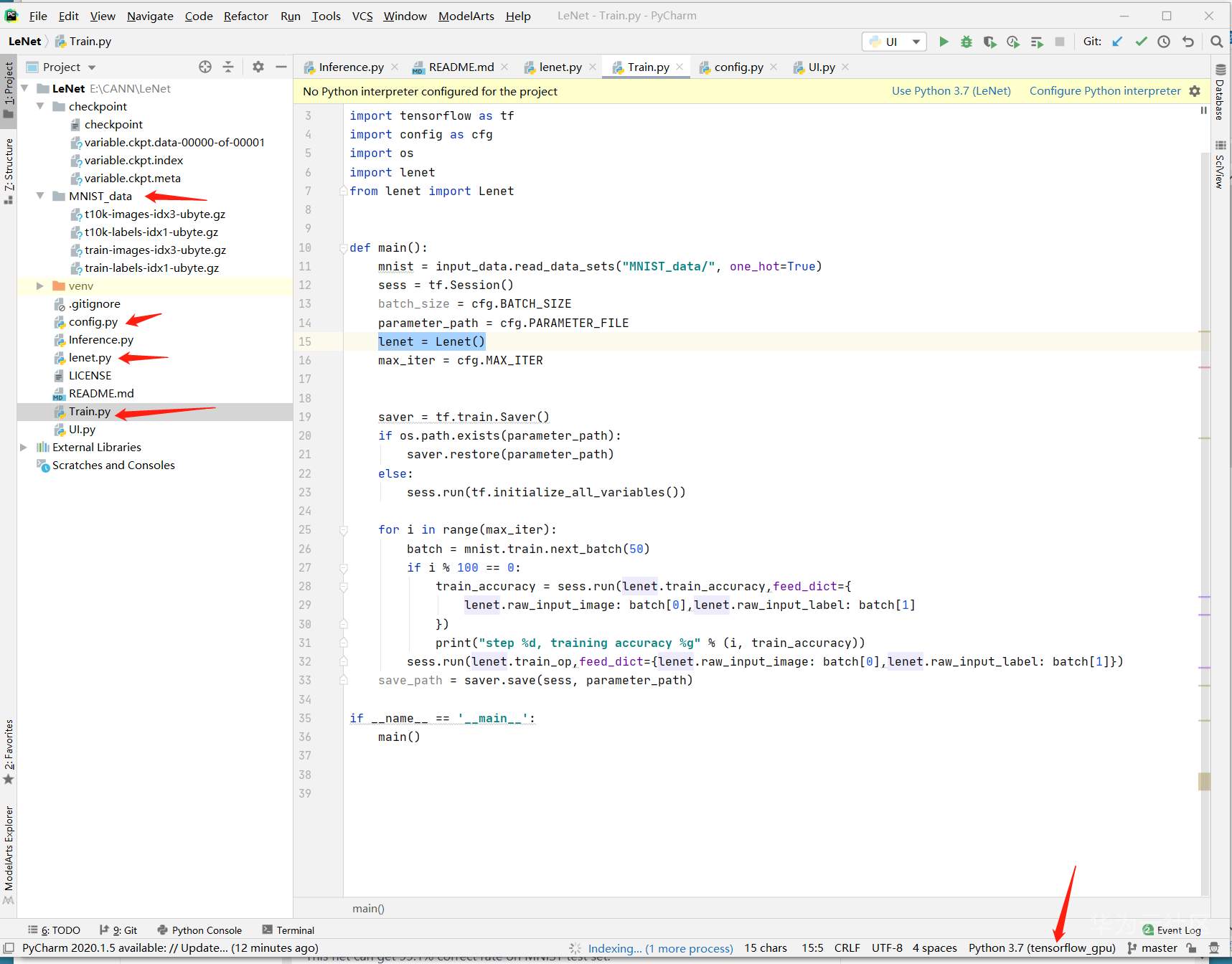Screen dimensions: 1232x964
Task: Toggle read-only lock icon in status bar
Action: 1191,948
